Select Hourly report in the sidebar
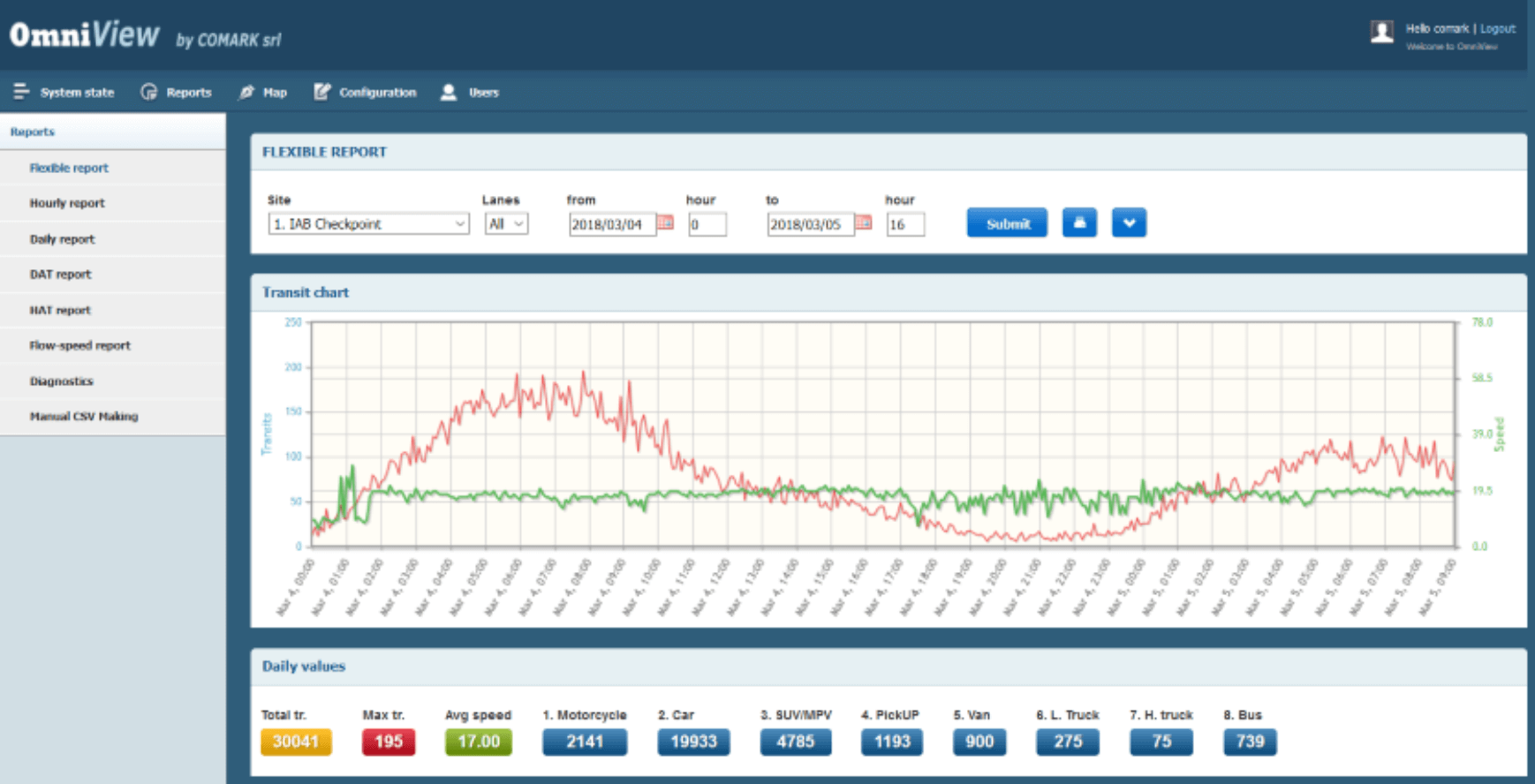The height and width of the screenshot is (784, 1535). pyautogui.click(x=67, y=203)
